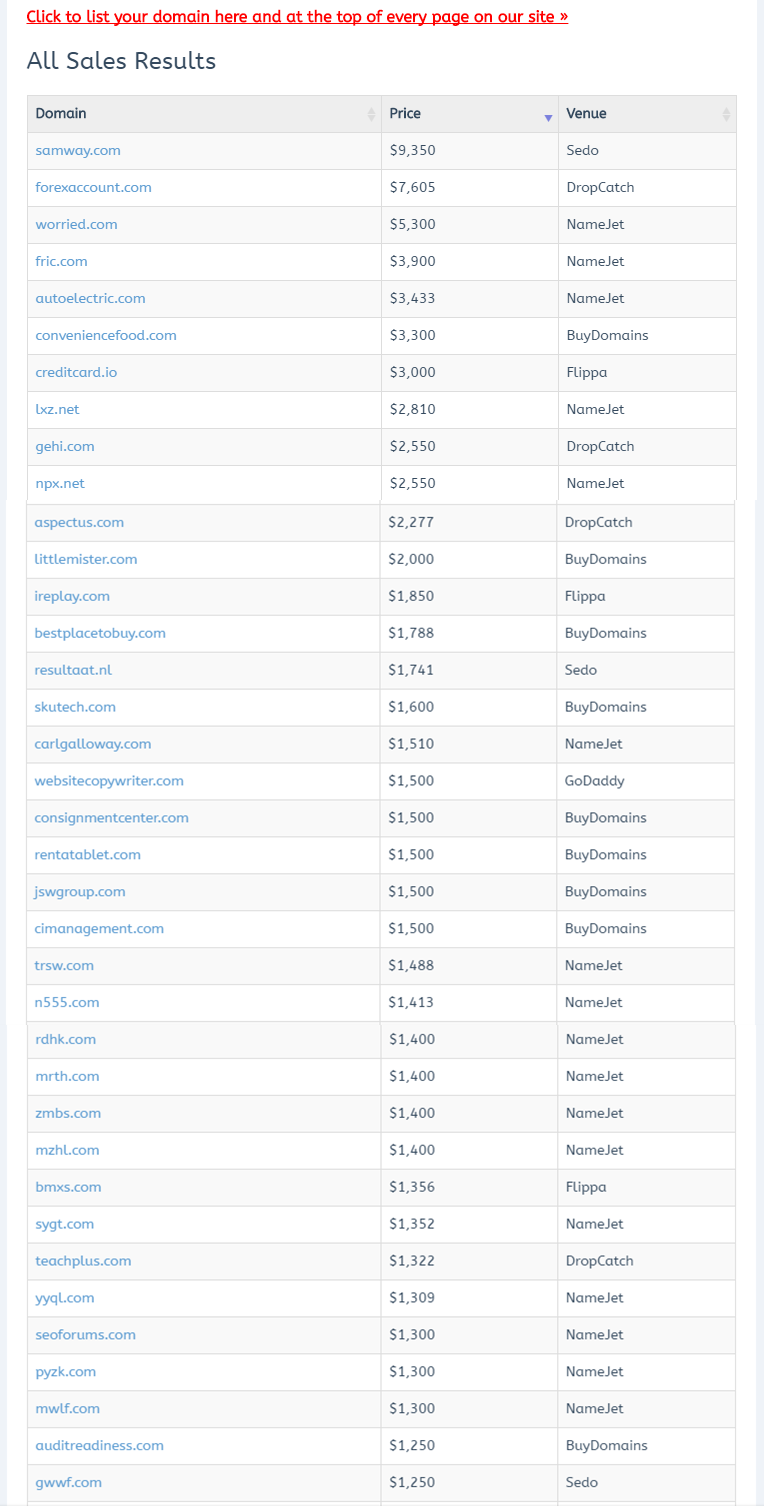764x1506 pixels.
Task: Click the aspectus.com domain
Action: click(79, 522)
